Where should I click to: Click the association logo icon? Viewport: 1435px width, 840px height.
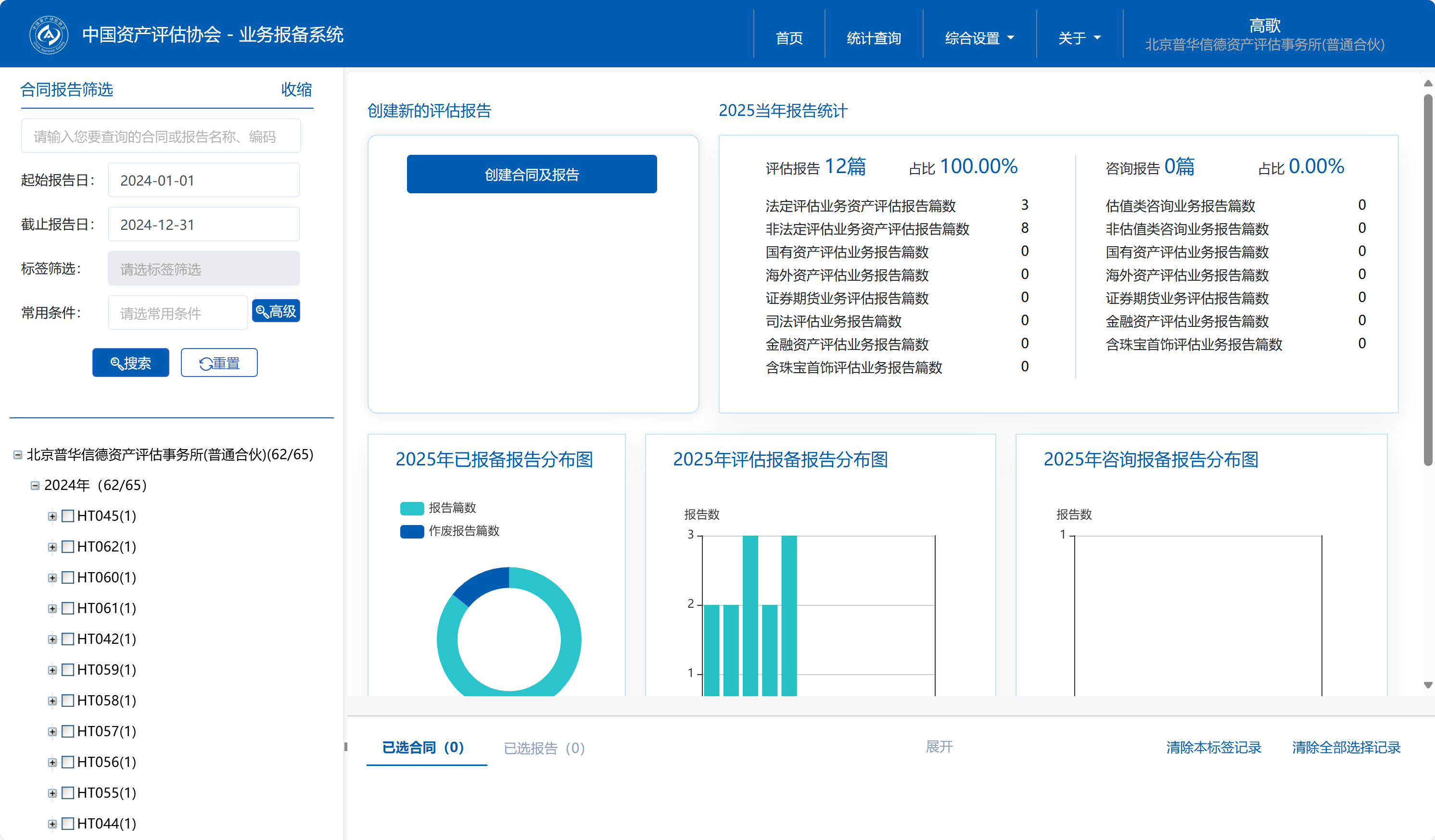49,35
